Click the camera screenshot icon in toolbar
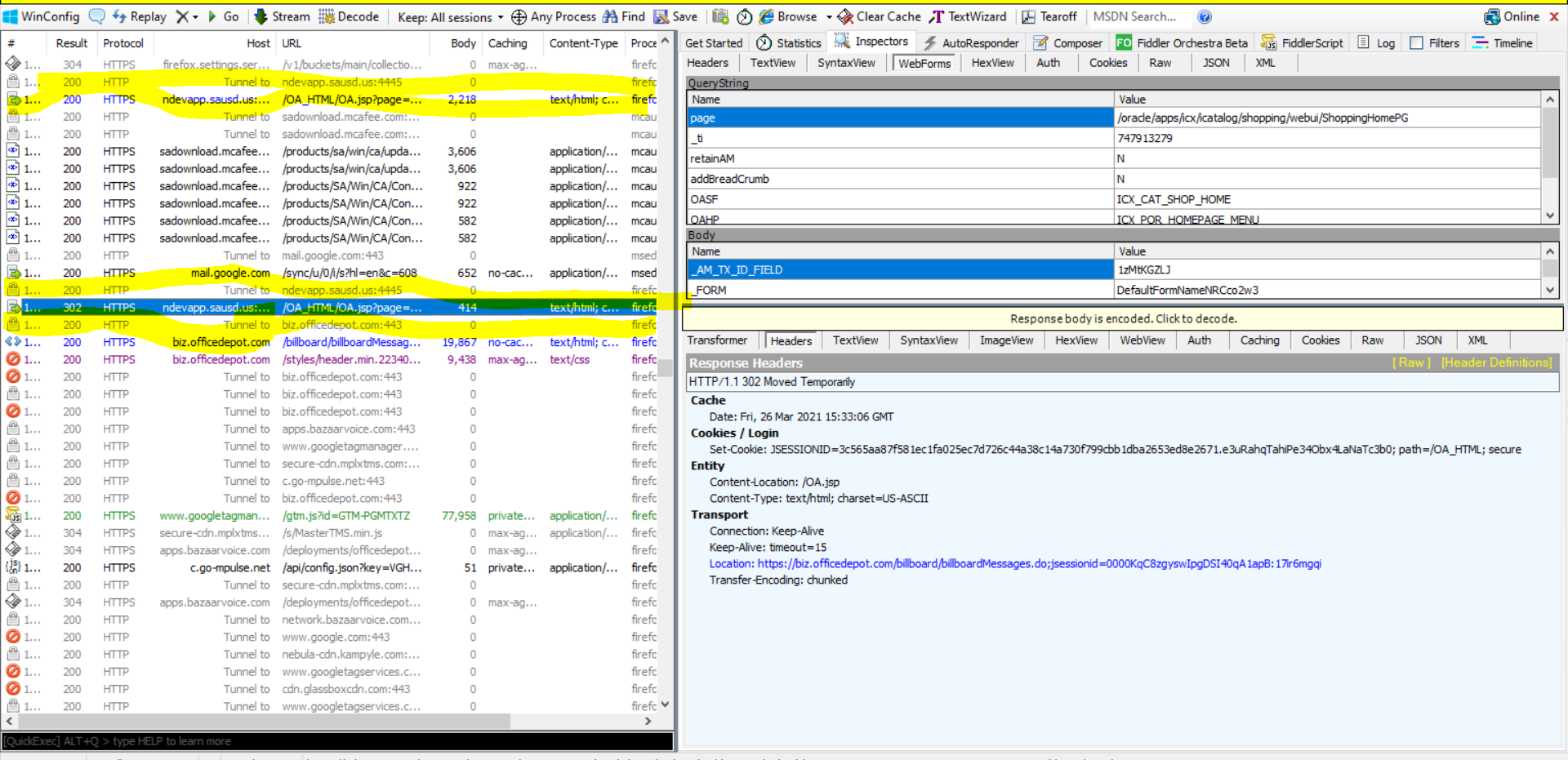This screenshot has height=760, width=1568. point(720,16)
